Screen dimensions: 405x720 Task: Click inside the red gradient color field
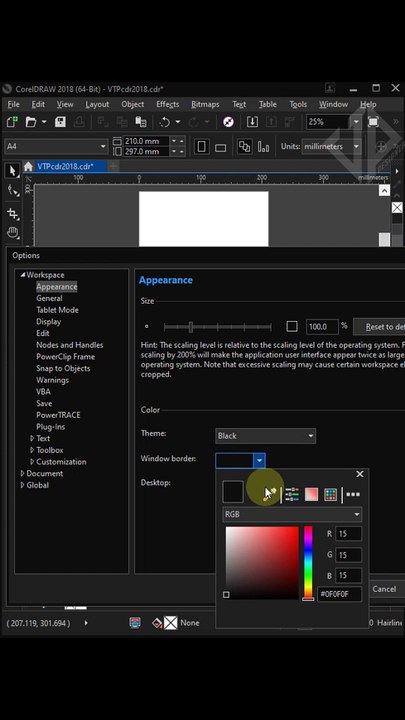point(262,562)
